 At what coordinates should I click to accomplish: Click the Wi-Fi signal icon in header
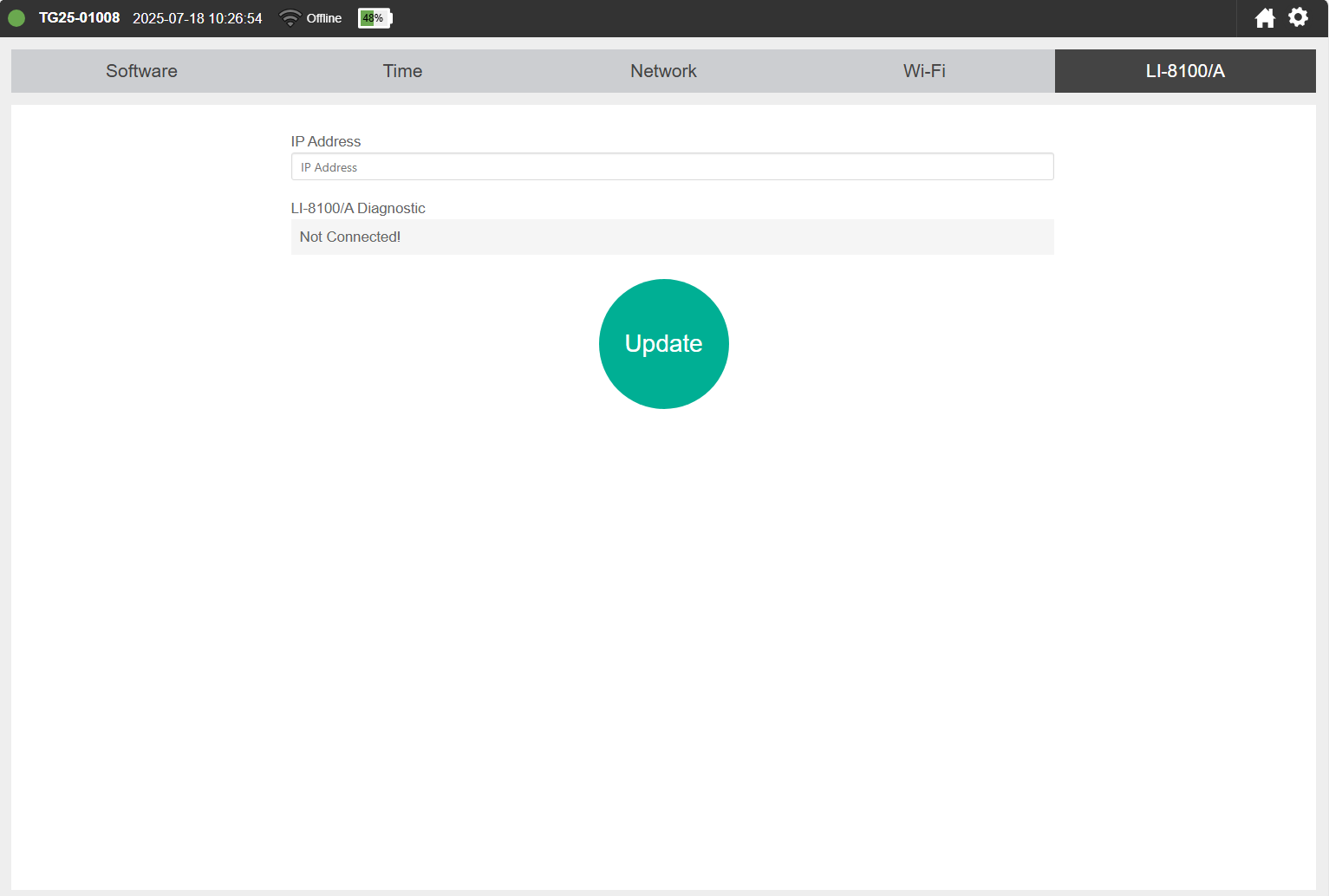point(290,18)
